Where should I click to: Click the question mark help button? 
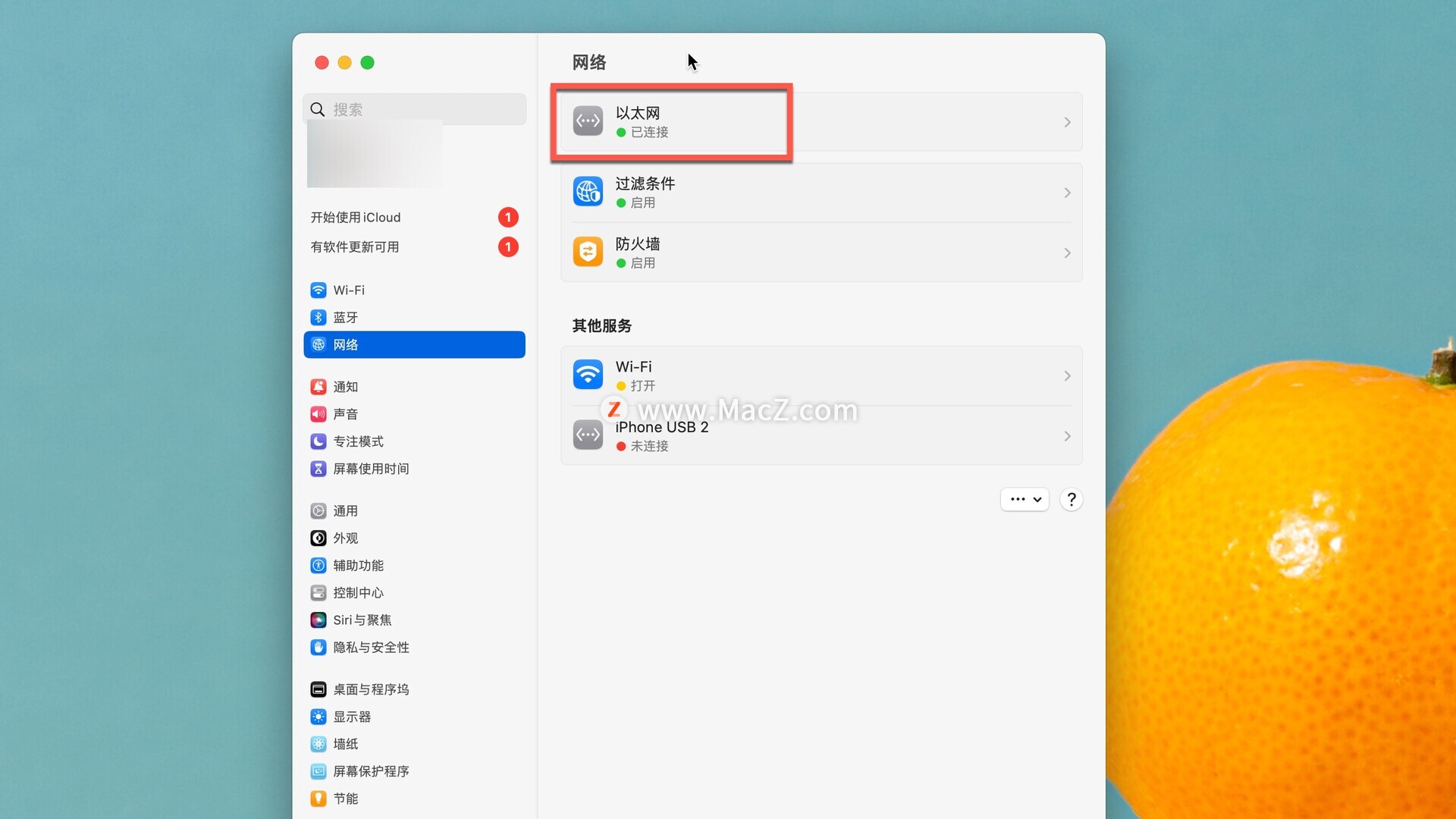1071,500
